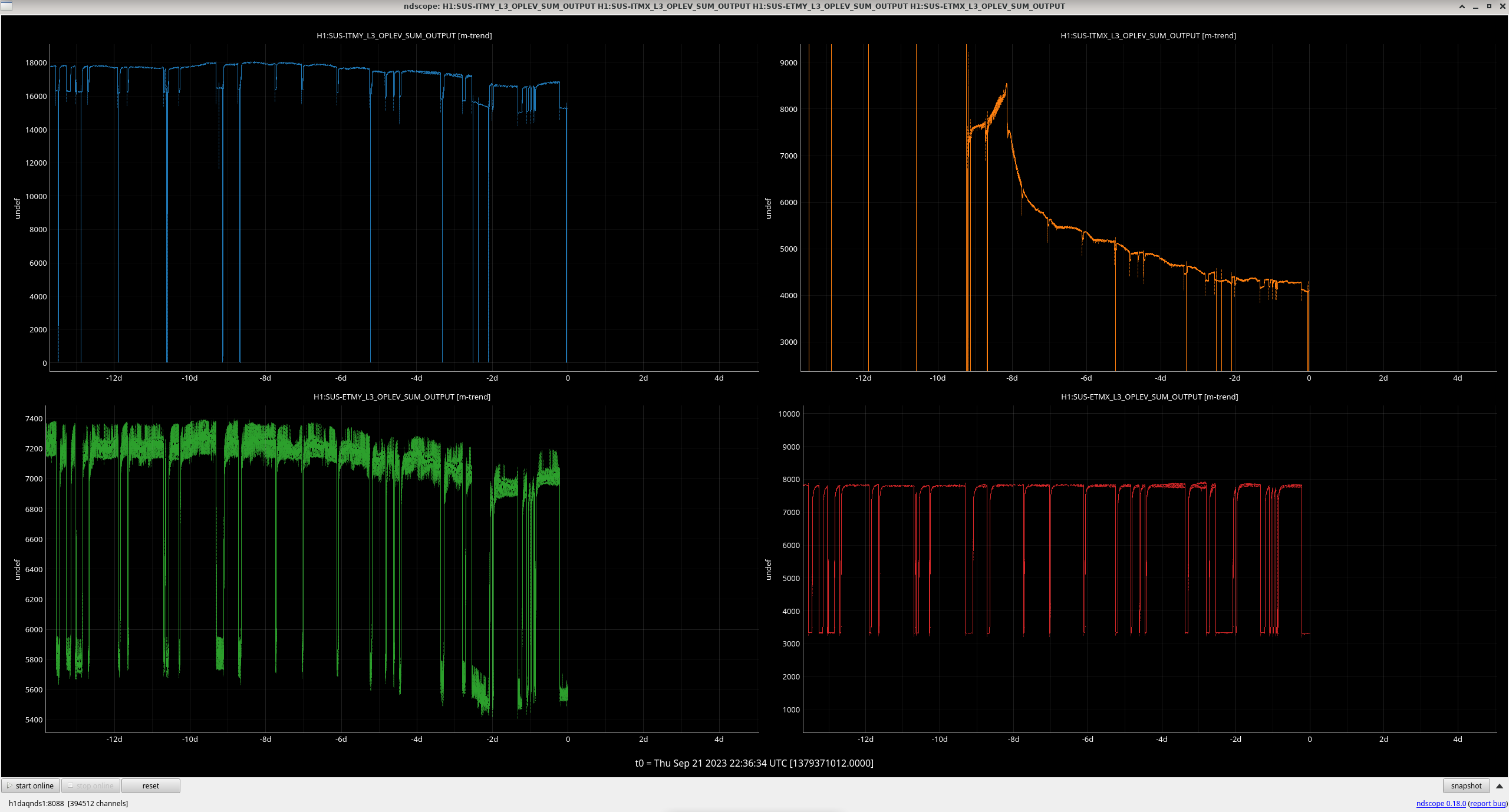Shade the window using the title bar up arrow
1509x812 pixels.
1462,6
